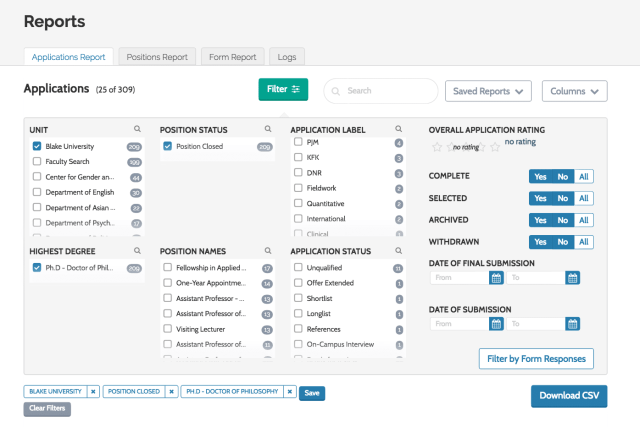Screen dimensions: 640x427
Task: Set Withdrawn filter to No
Action: 563,242
